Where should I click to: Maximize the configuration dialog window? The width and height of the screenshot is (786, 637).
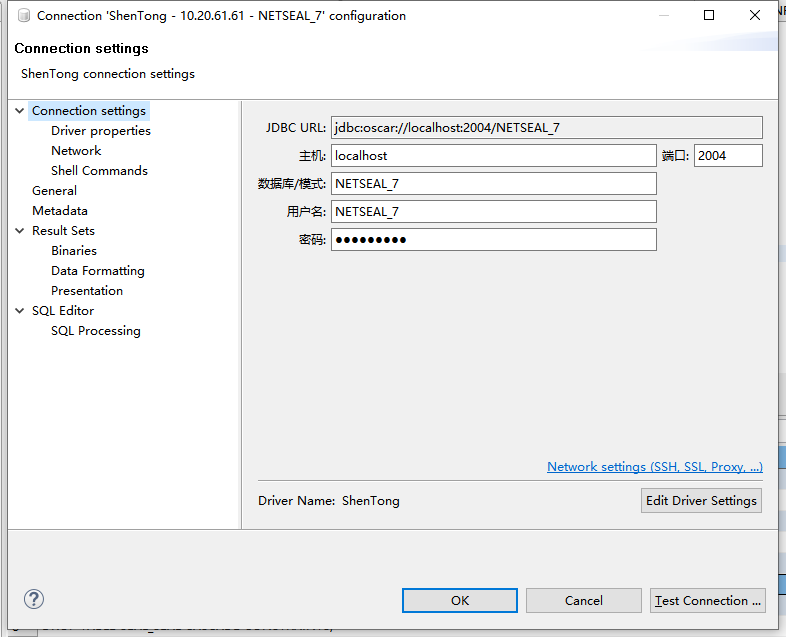[709, 16]
